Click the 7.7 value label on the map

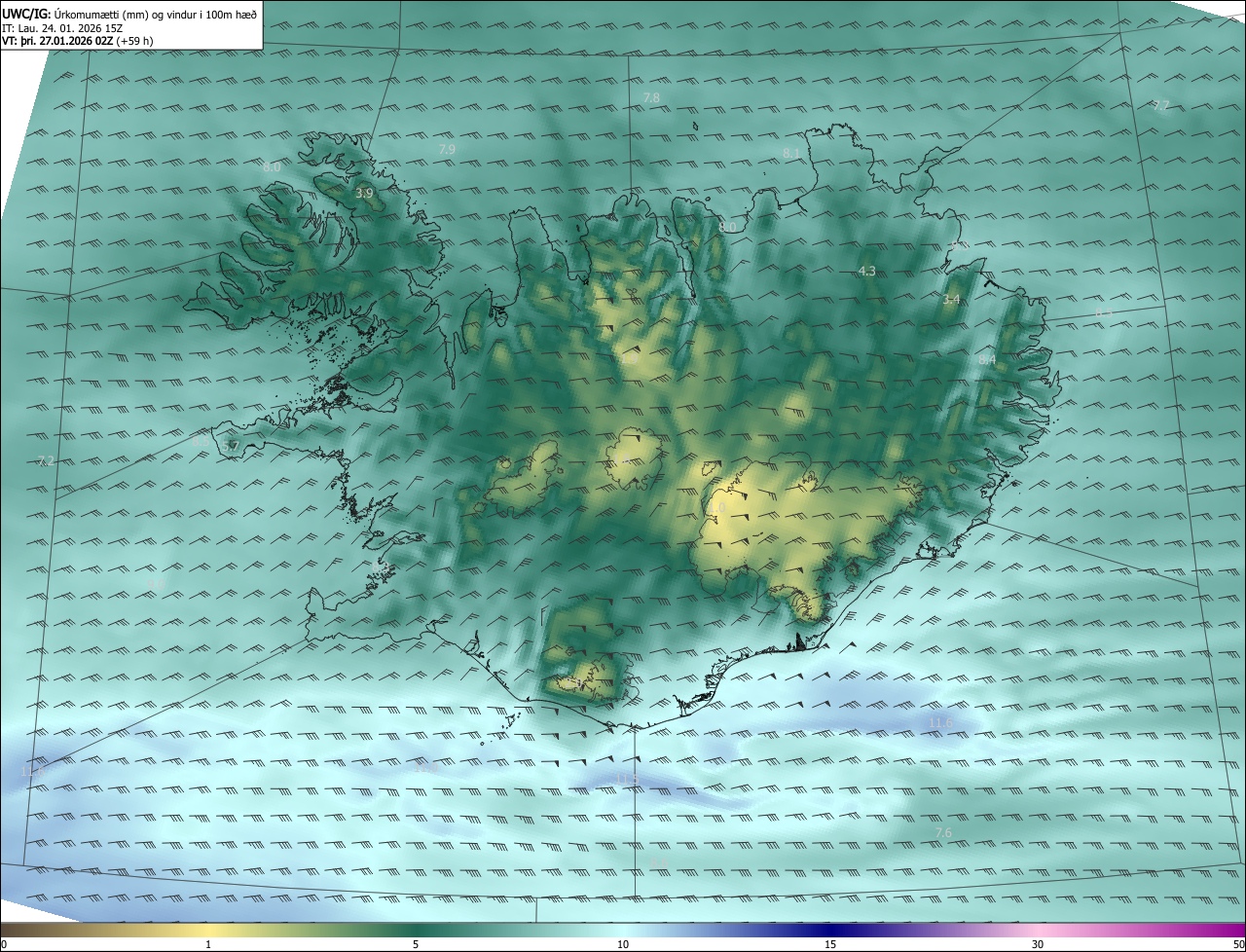click(x=1160, y=105)
